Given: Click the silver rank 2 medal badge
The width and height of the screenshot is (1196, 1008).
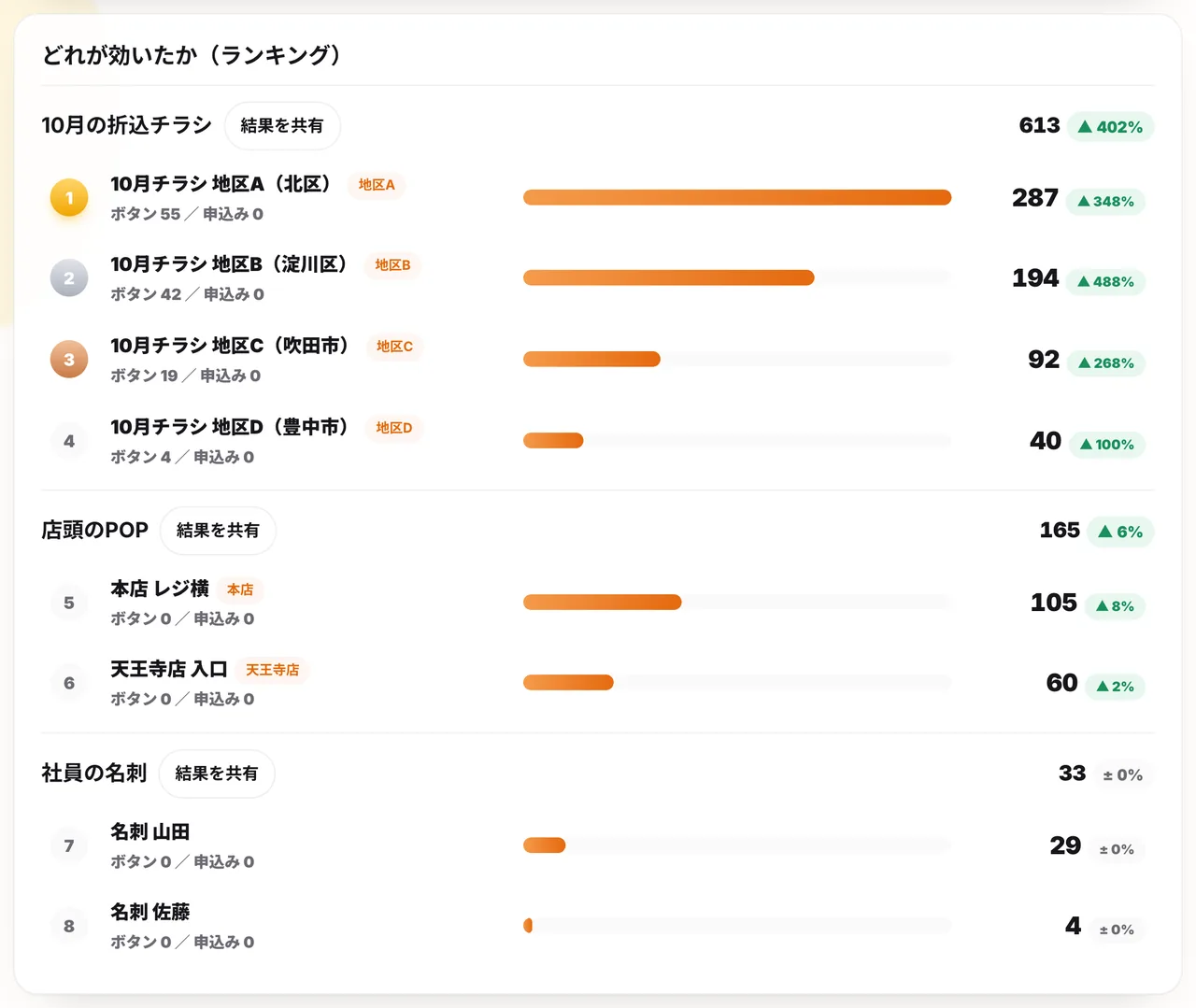Looking at the screenshot, I should click(69, 278).
